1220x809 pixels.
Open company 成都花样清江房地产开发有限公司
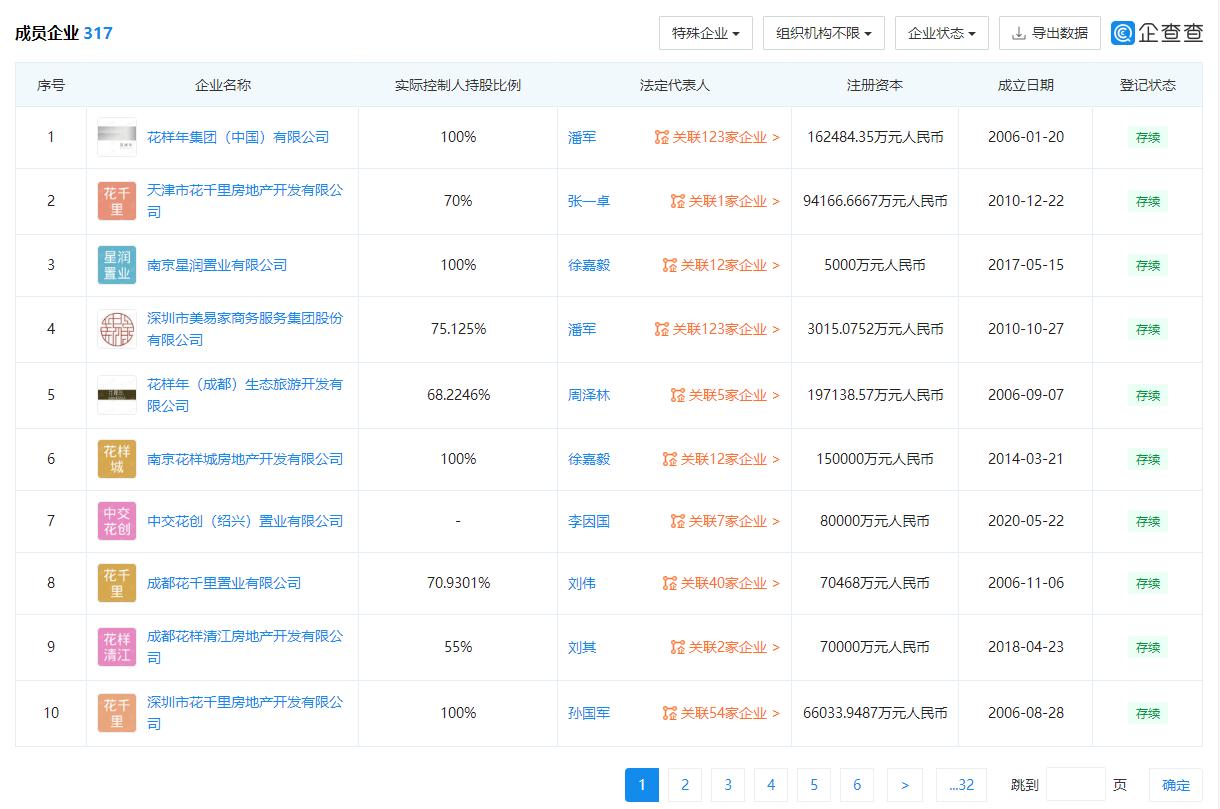pyautogui.click(x=245, y=647)
